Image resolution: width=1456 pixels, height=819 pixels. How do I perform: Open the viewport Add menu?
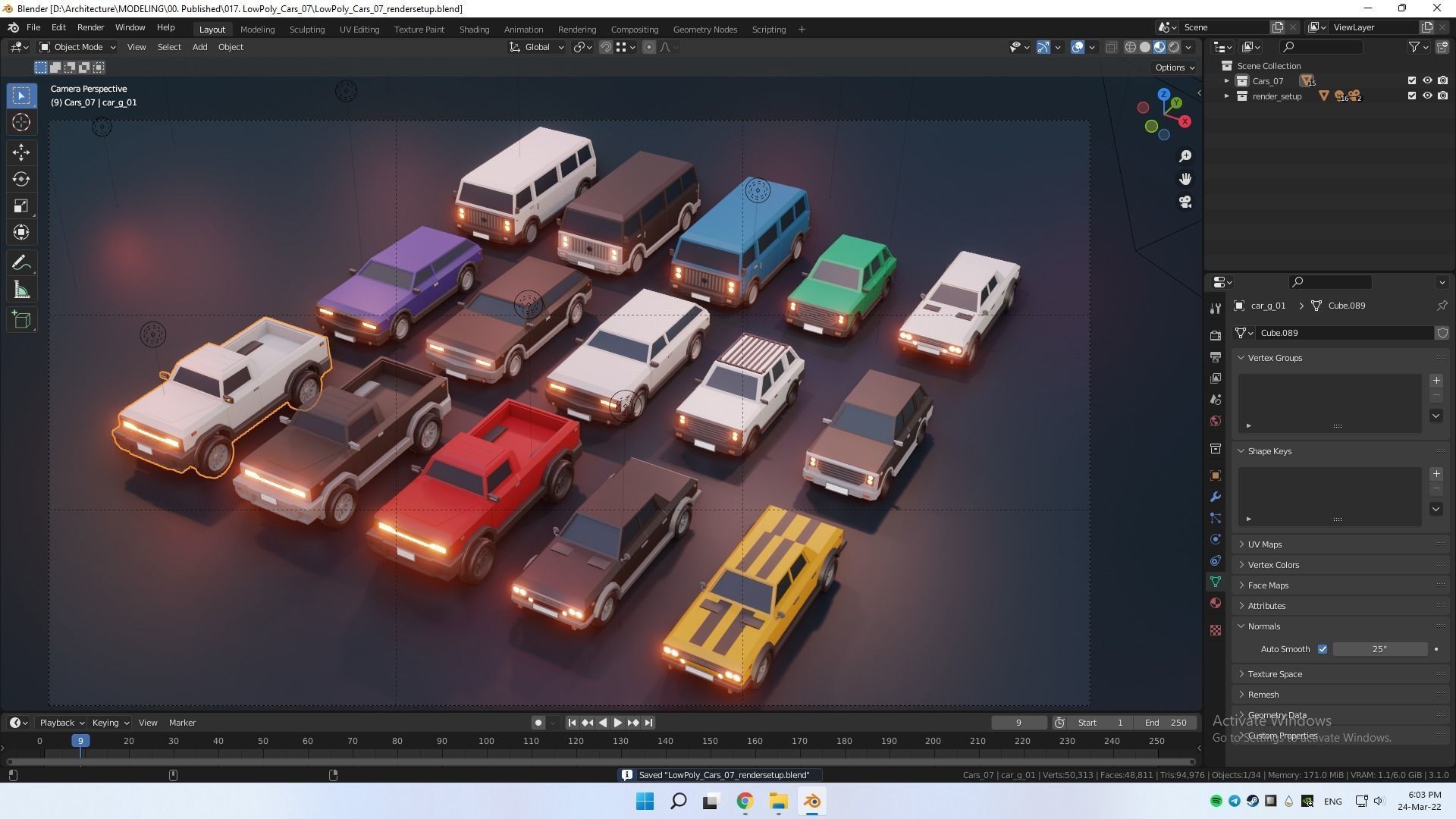point(199,47)
